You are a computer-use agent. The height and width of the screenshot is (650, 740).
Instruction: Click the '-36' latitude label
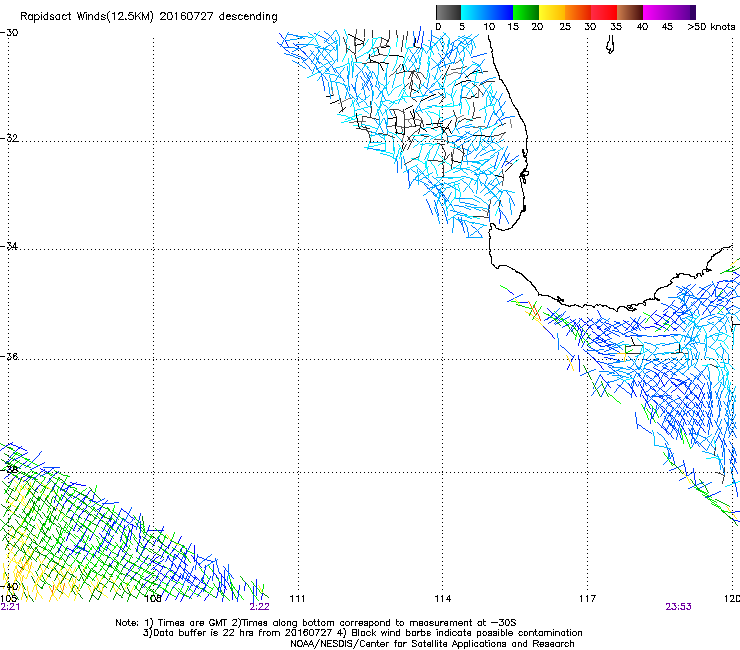click(x=9, y=356)
